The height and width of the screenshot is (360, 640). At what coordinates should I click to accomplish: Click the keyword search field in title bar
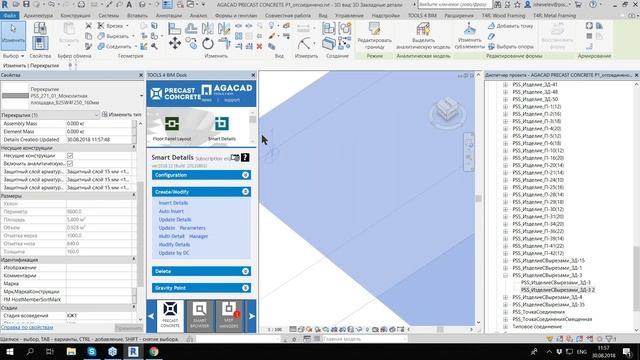[x=454, y=4]
